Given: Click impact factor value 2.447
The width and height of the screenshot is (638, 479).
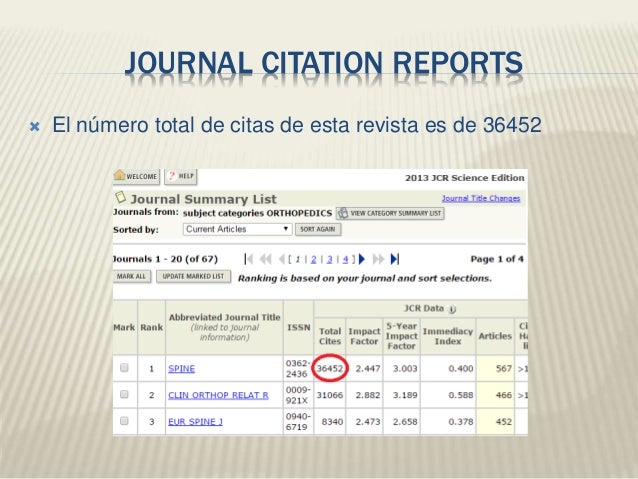Looking at the screenshot, I should (x=368, y=368).
